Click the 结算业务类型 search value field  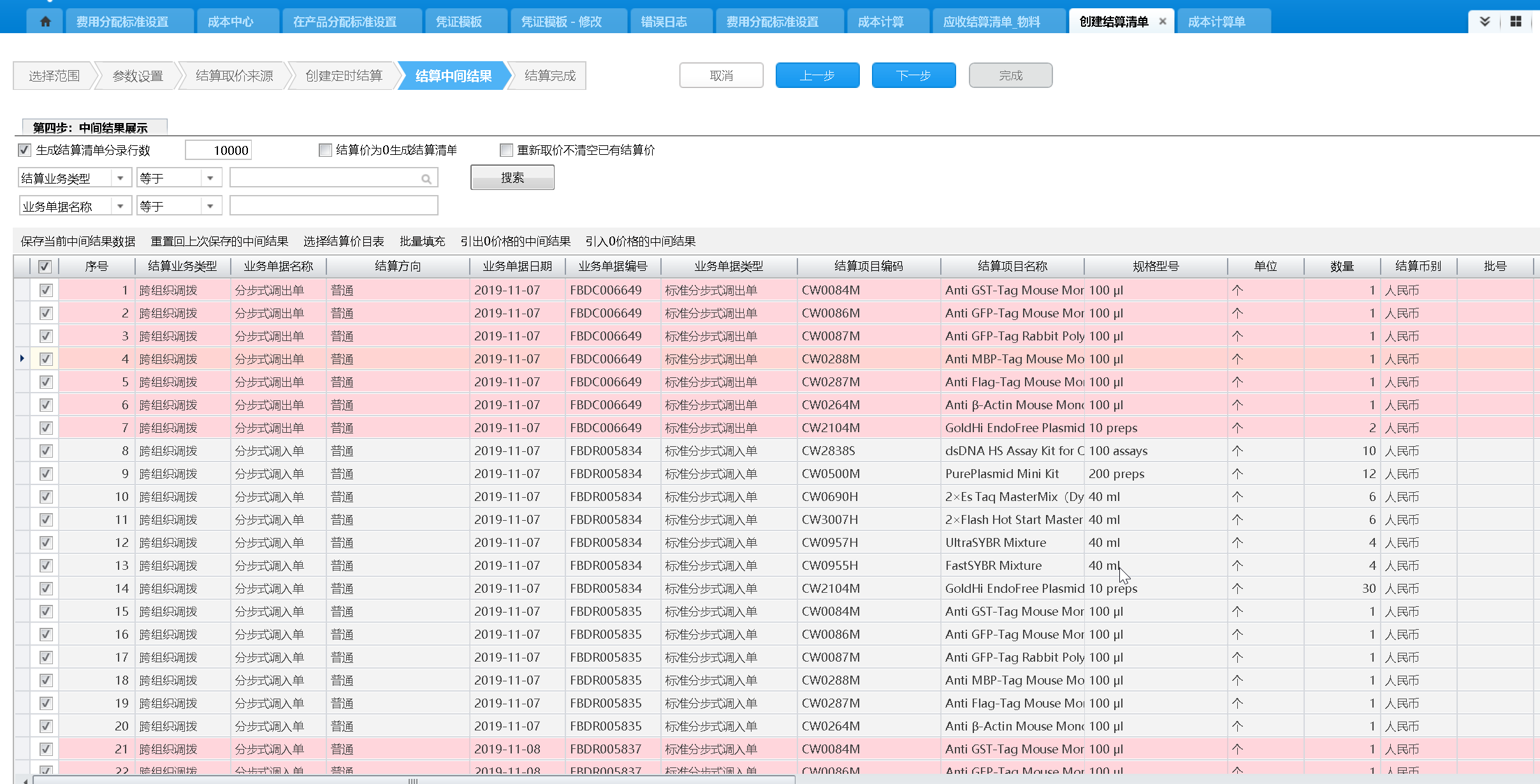333,178
